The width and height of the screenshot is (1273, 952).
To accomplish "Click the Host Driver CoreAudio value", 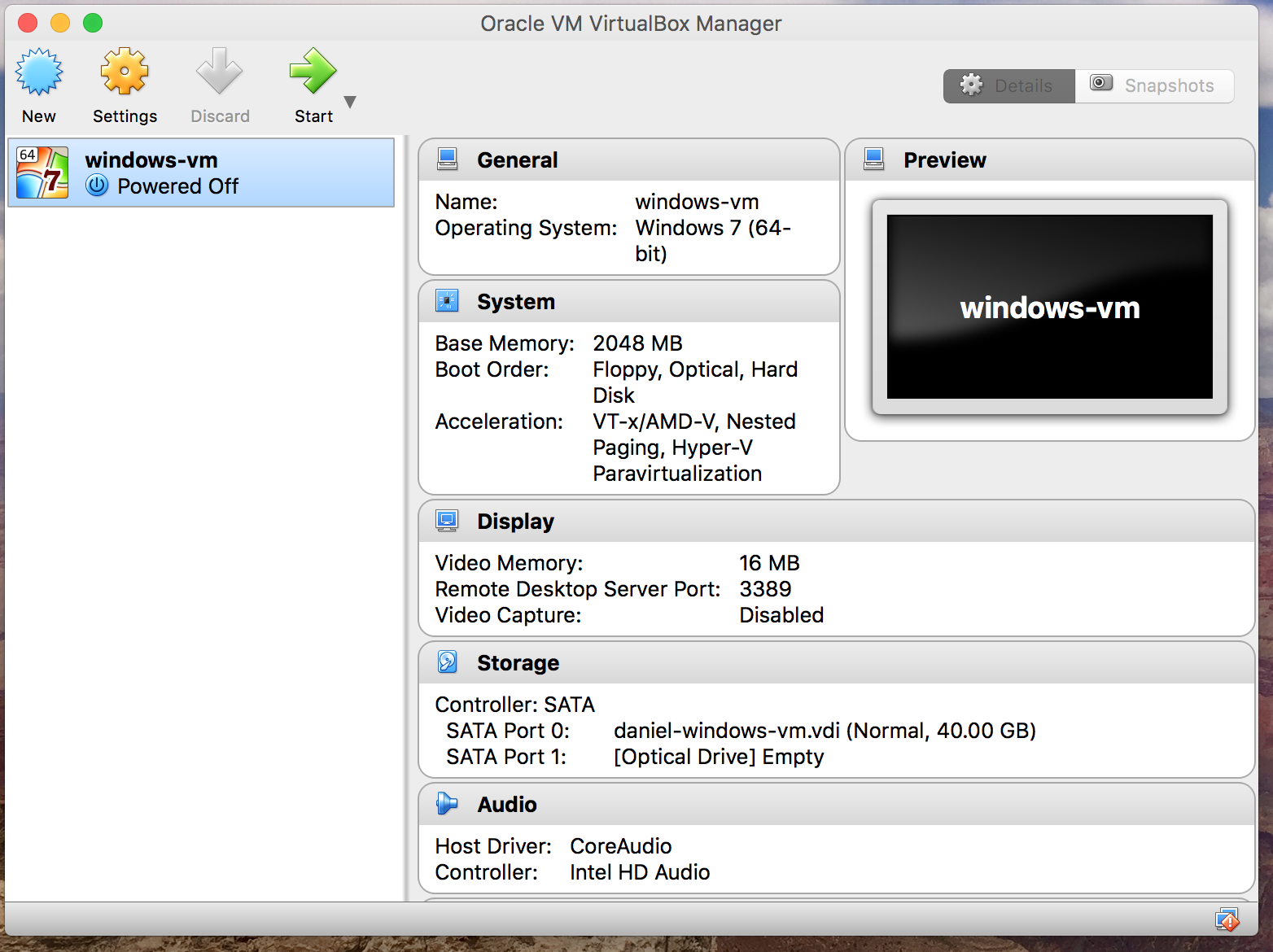I will [x=621, y=846].
